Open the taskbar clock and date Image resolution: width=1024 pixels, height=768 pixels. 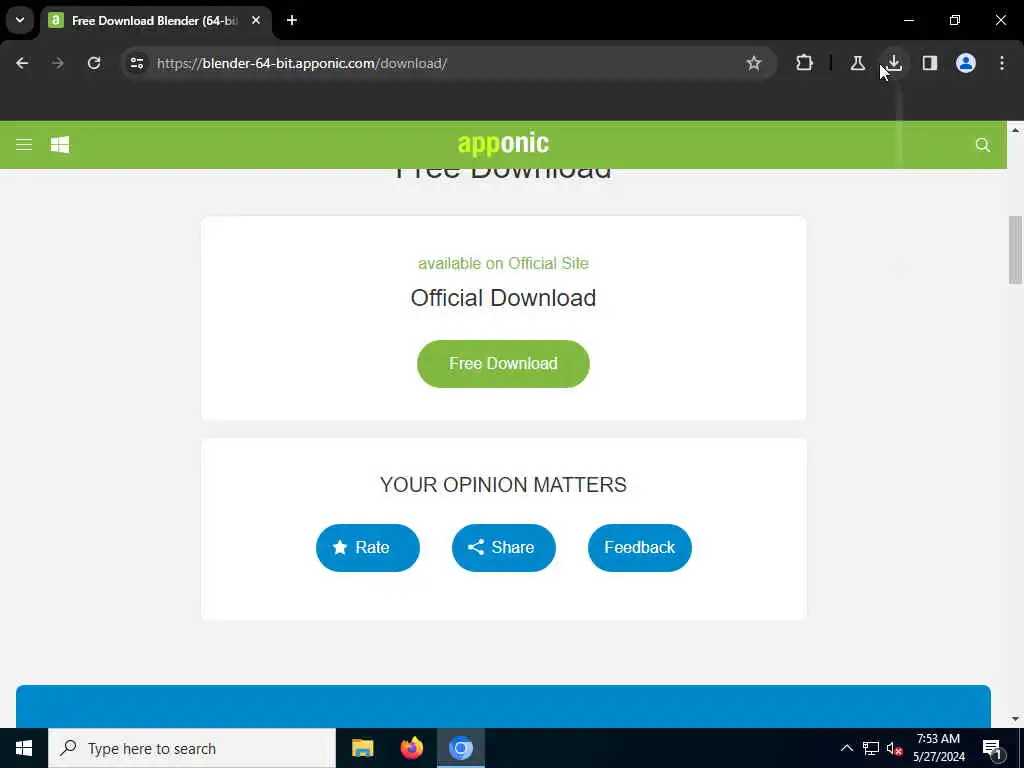[938, 748]
